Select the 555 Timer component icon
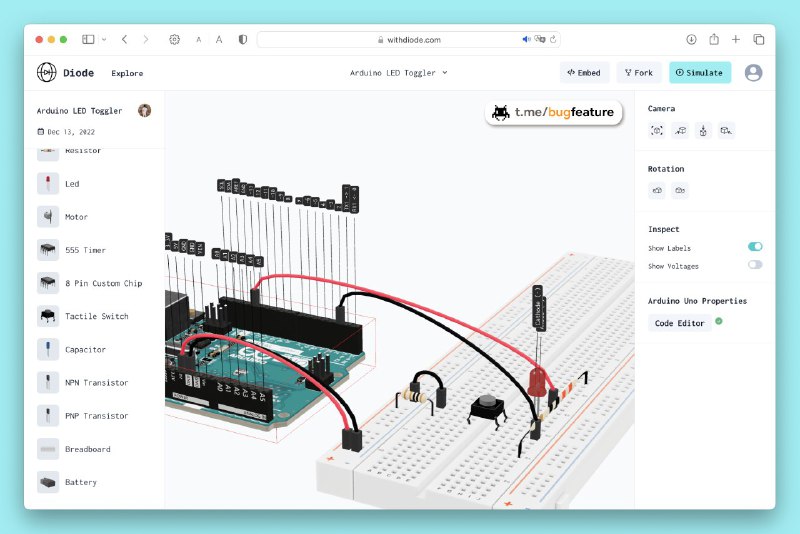The image size is (800, 534). (x=47, y=250)
